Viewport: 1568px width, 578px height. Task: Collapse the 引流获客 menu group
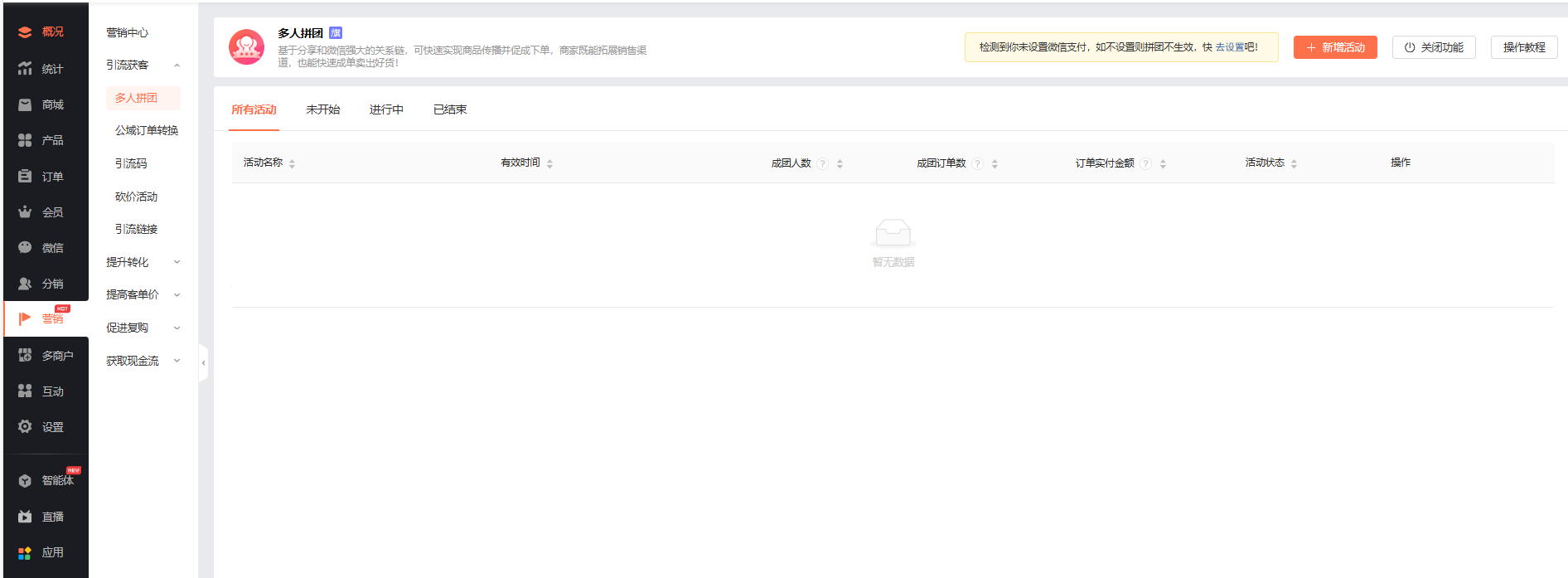pyautogui.click(x=177, y=66)
